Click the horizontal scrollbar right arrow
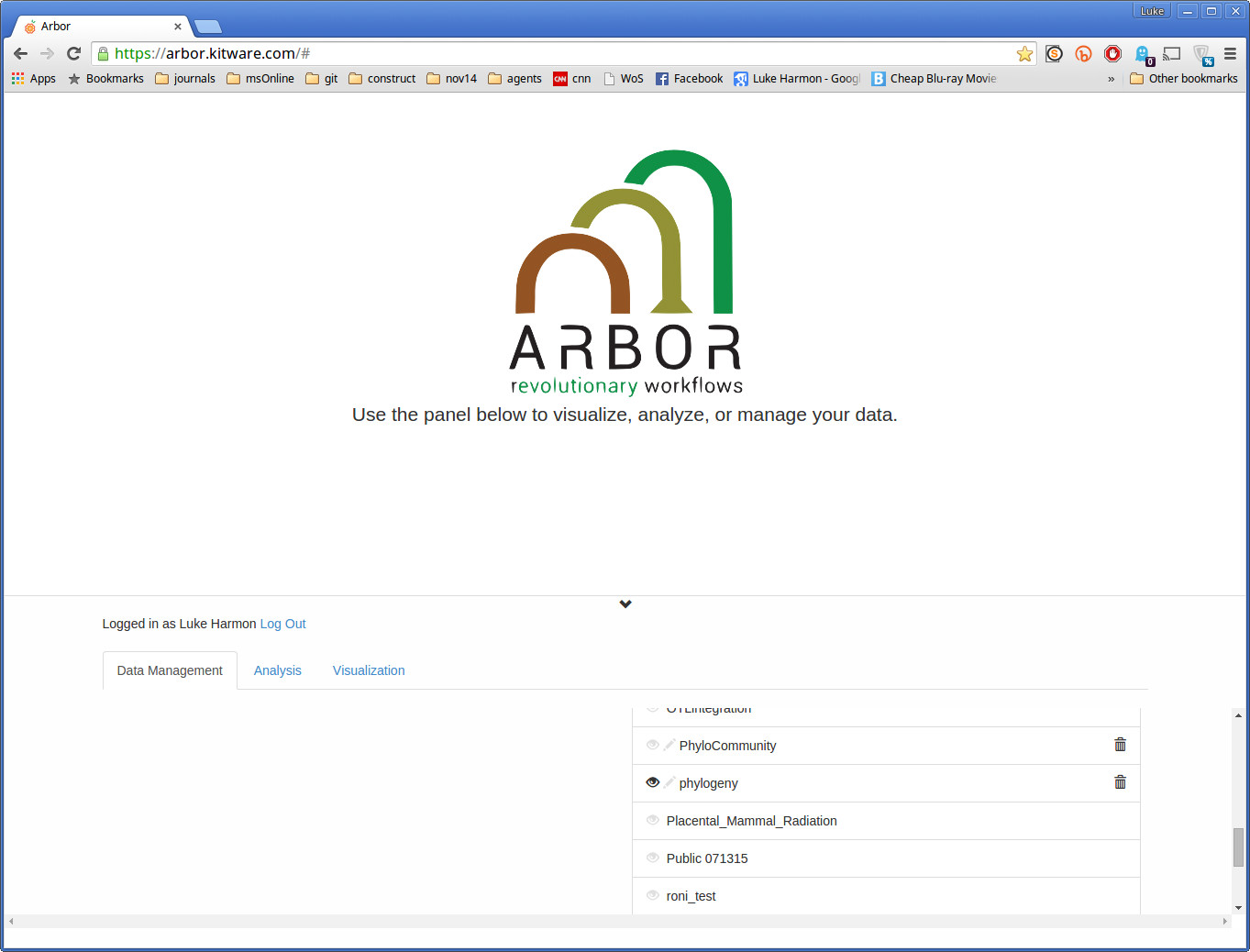The height and width of the screenshot is (952, 1250). click(x=1224, y=921)
